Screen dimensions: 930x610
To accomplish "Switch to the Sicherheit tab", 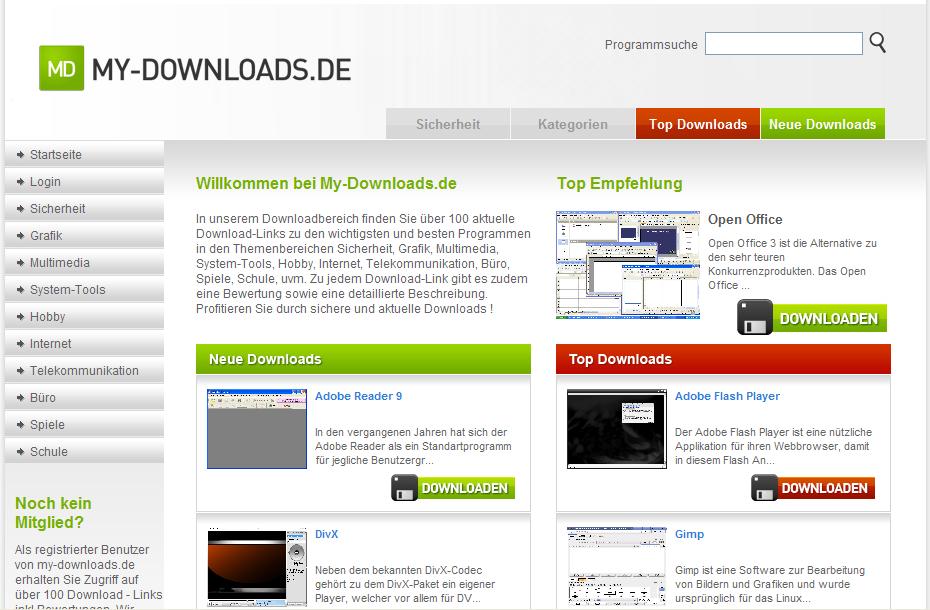I will 447,124.
